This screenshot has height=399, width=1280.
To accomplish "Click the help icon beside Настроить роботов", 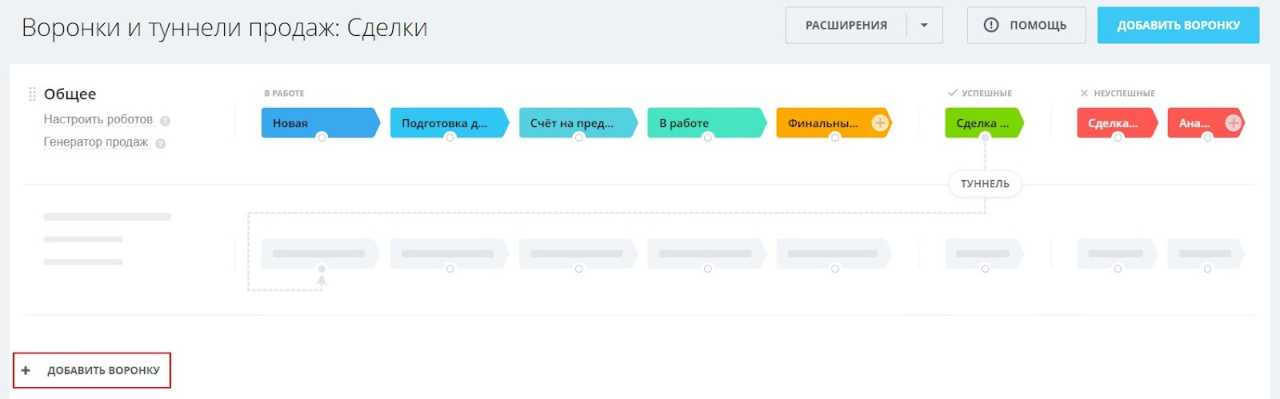I will 165,121.
